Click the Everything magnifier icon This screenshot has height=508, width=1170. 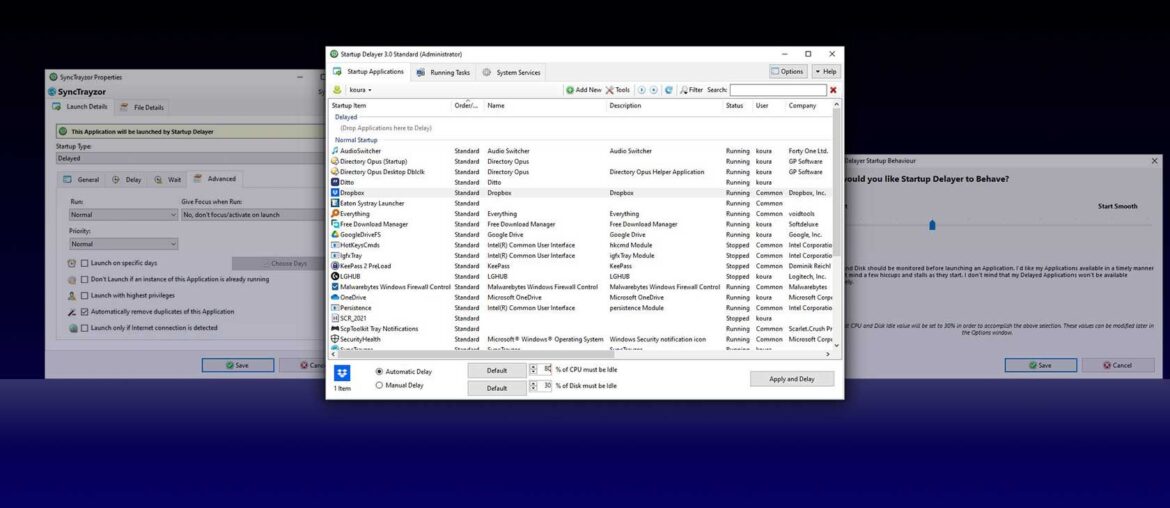click(x=335, y=213)
